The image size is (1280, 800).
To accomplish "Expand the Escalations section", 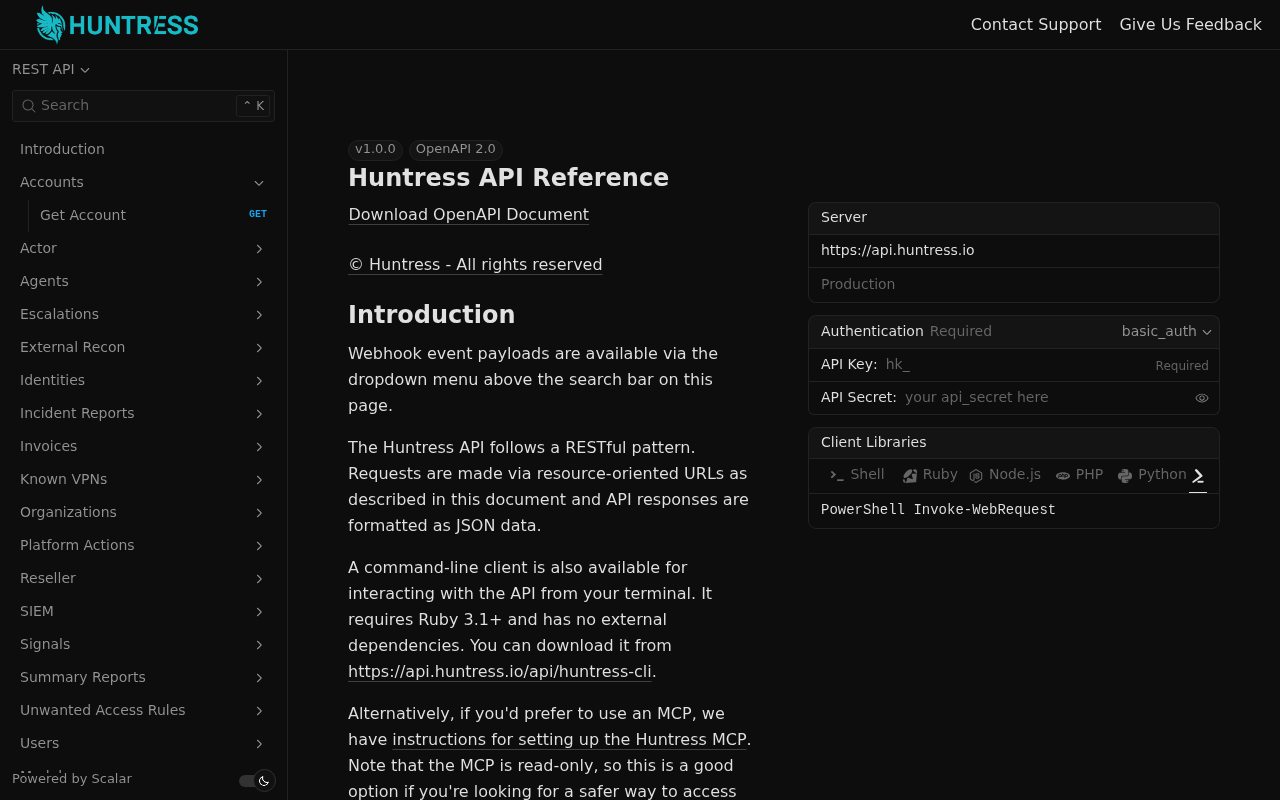I will click(x=259, y=315).
